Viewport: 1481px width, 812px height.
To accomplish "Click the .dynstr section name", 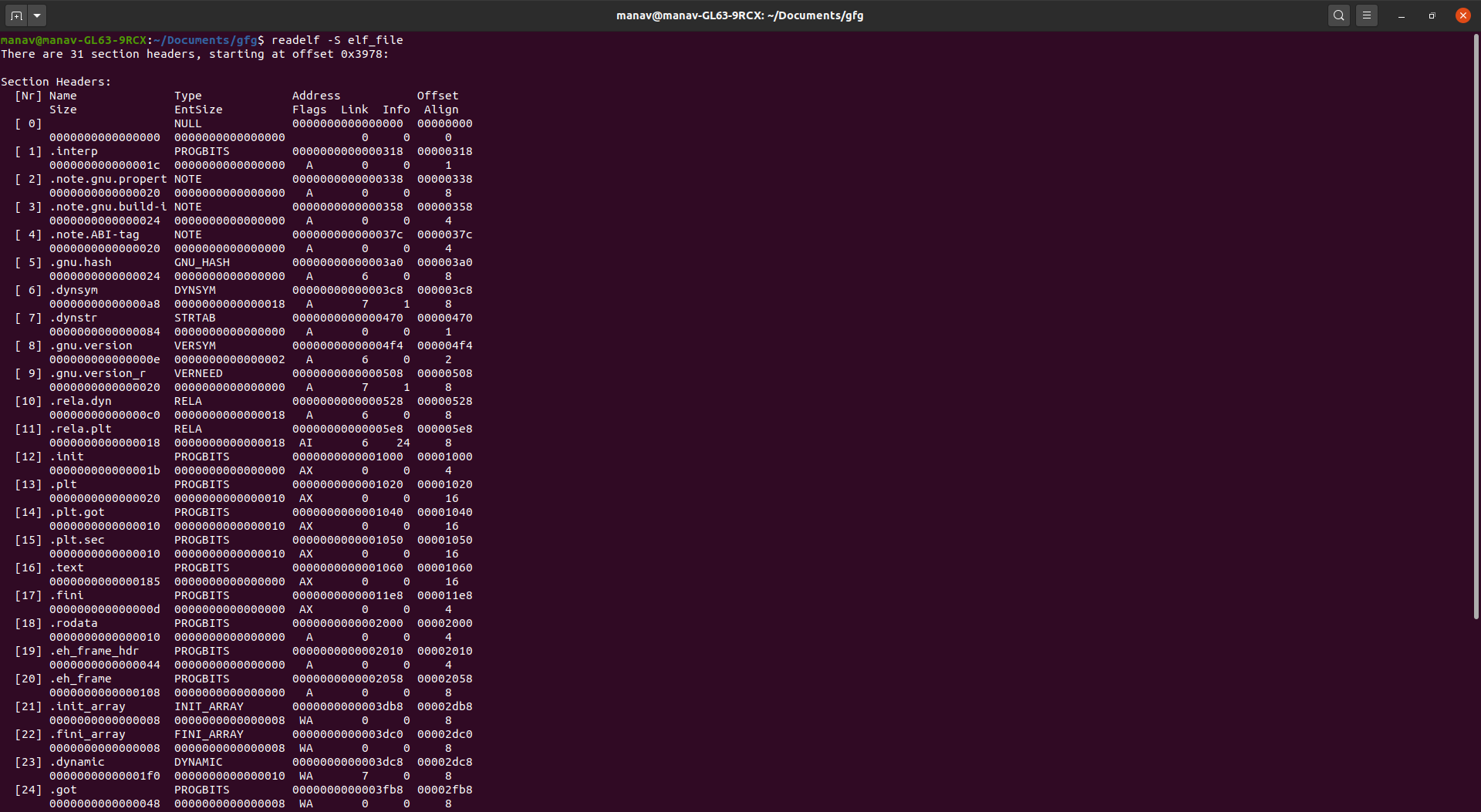I will point(73,318).
